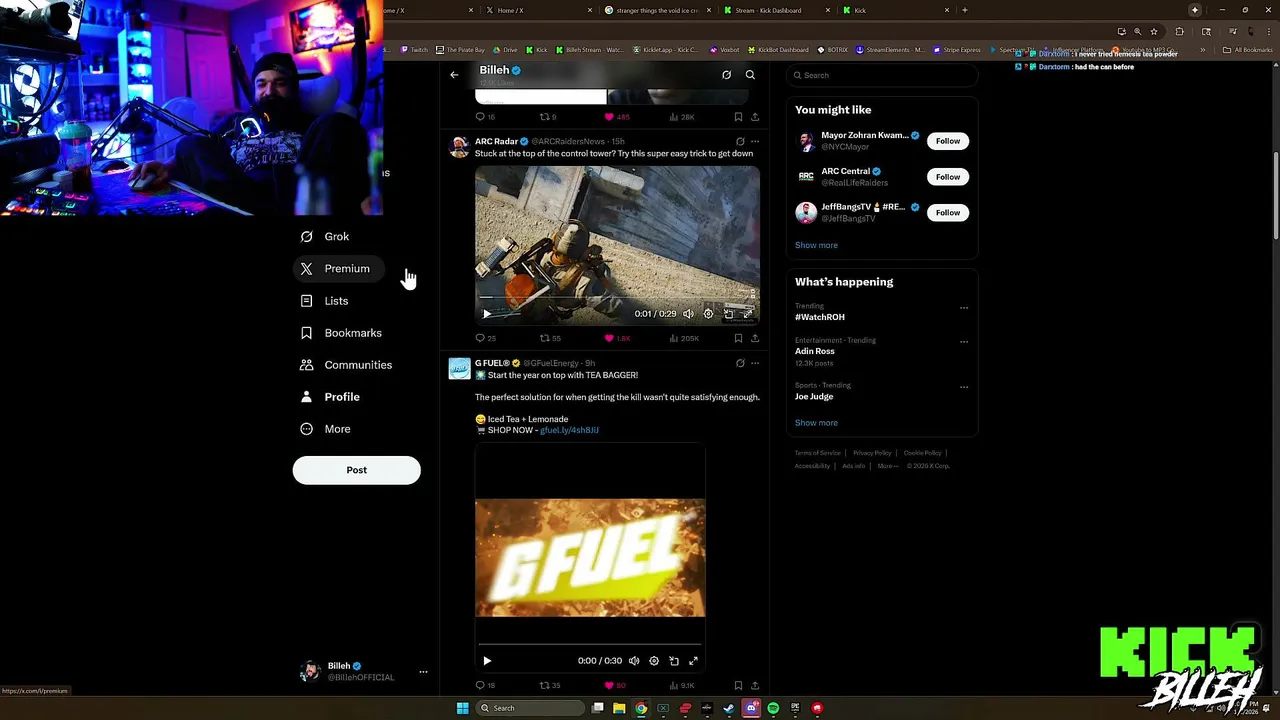Open the #WatchROH trending topic
Screen dimensions: 1280x720
(x=820, y=317)
